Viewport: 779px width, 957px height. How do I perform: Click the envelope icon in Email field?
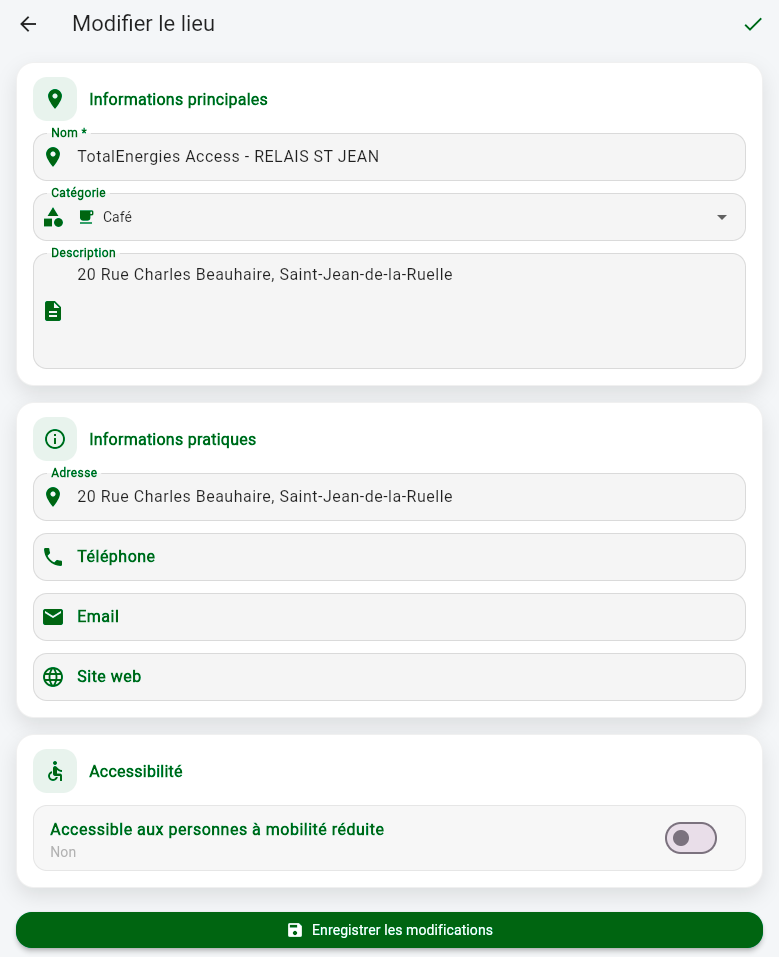coord(53,617)
